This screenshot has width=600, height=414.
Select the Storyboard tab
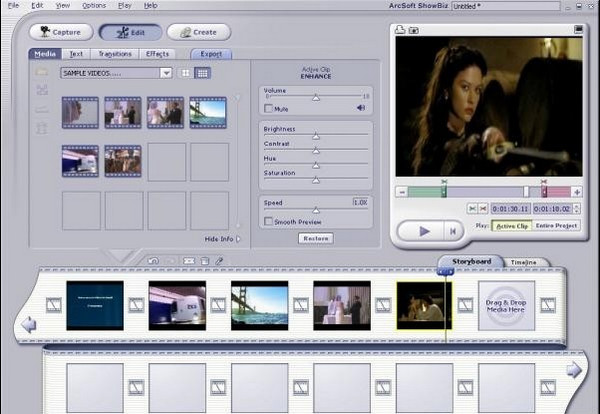pos(471,261)
